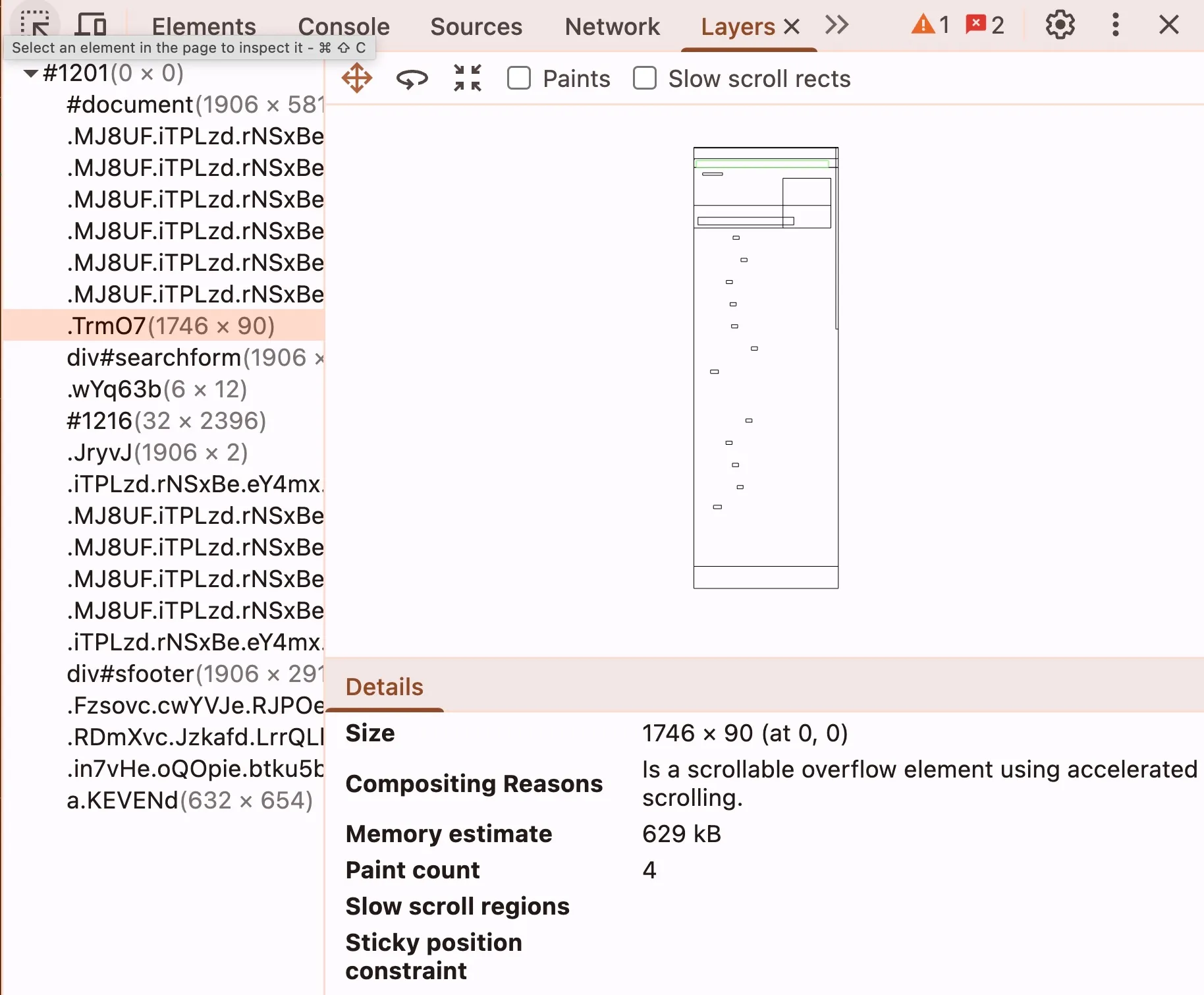Show more tabs with double chevron

[x=836, y=26]
